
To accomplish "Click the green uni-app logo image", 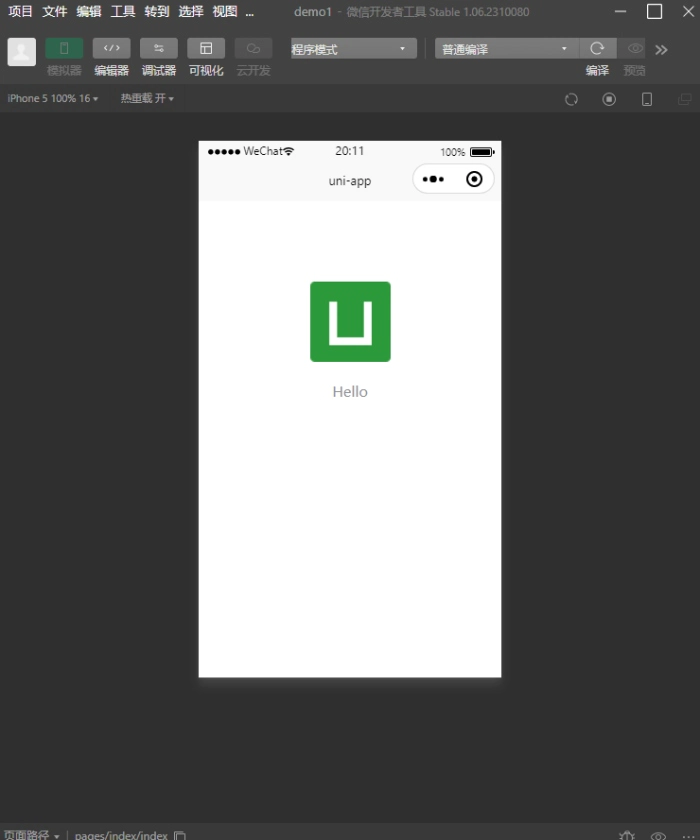I will pos(350,321).
